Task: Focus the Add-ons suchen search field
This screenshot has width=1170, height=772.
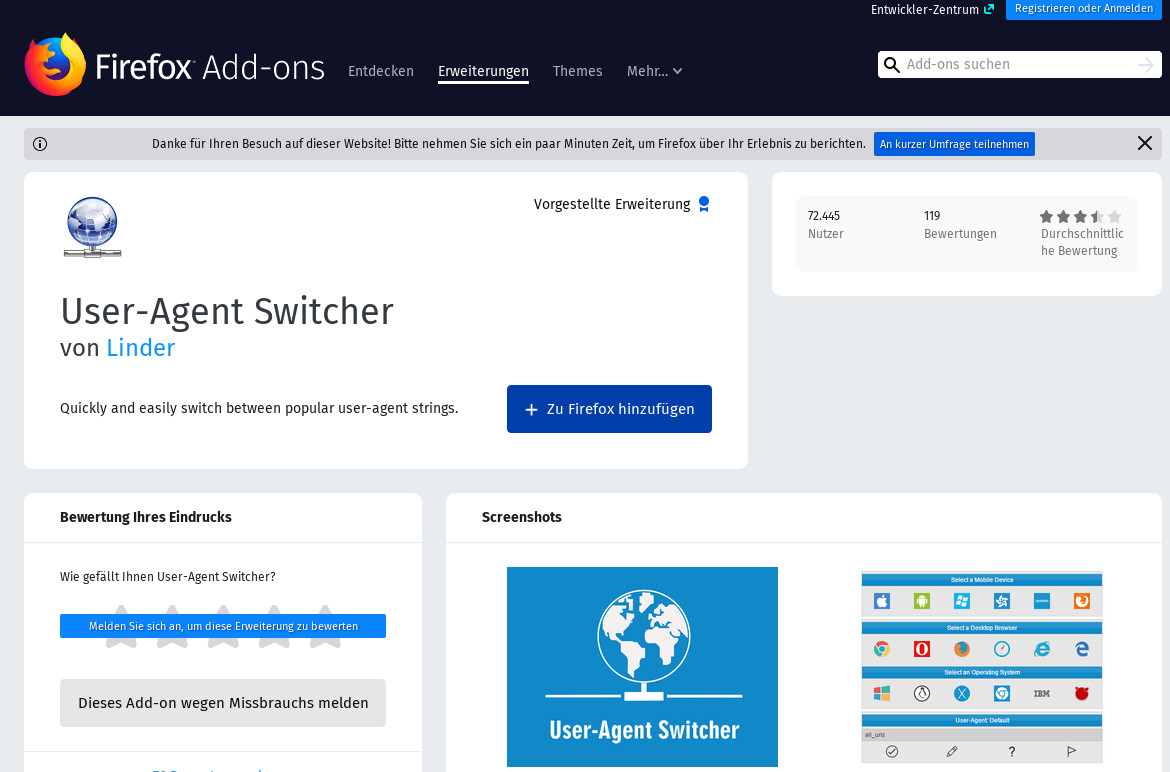Action: click(x=1019, y=65)
